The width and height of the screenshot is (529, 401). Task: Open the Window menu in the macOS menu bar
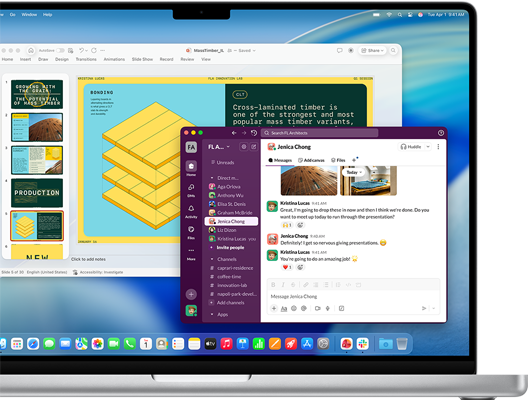pos(29,15)
